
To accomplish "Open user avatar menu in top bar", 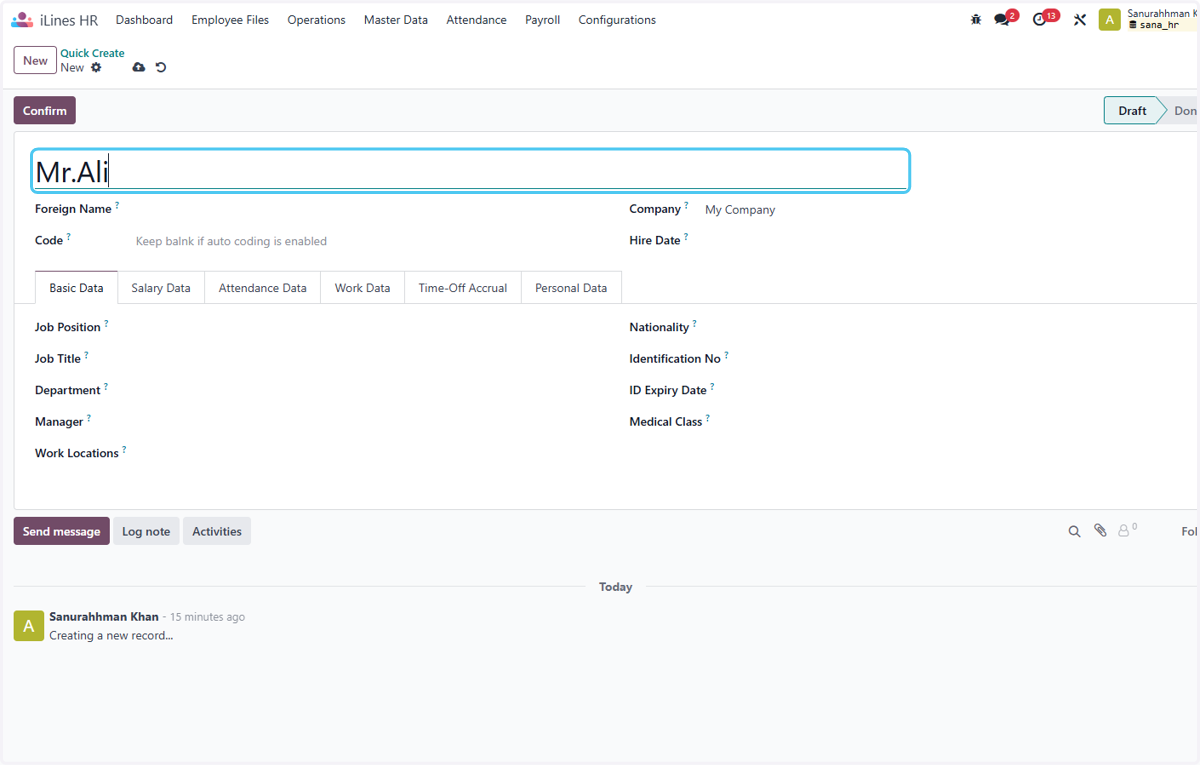I will pos(1109,20).
